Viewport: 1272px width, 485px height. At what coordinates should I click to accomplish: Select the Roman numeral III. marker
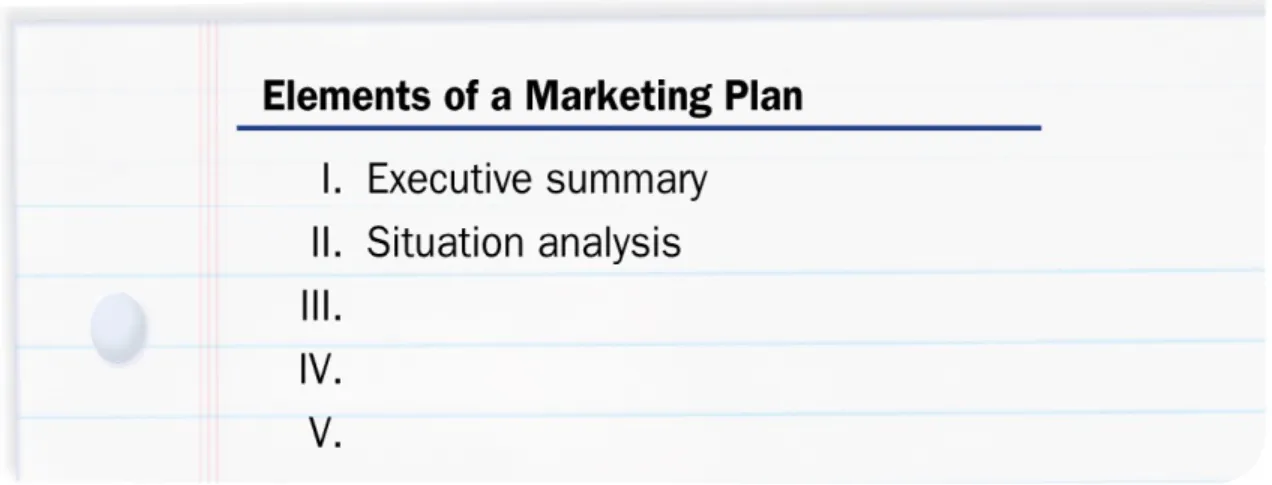pyautogui.click(x=322, y=308)
